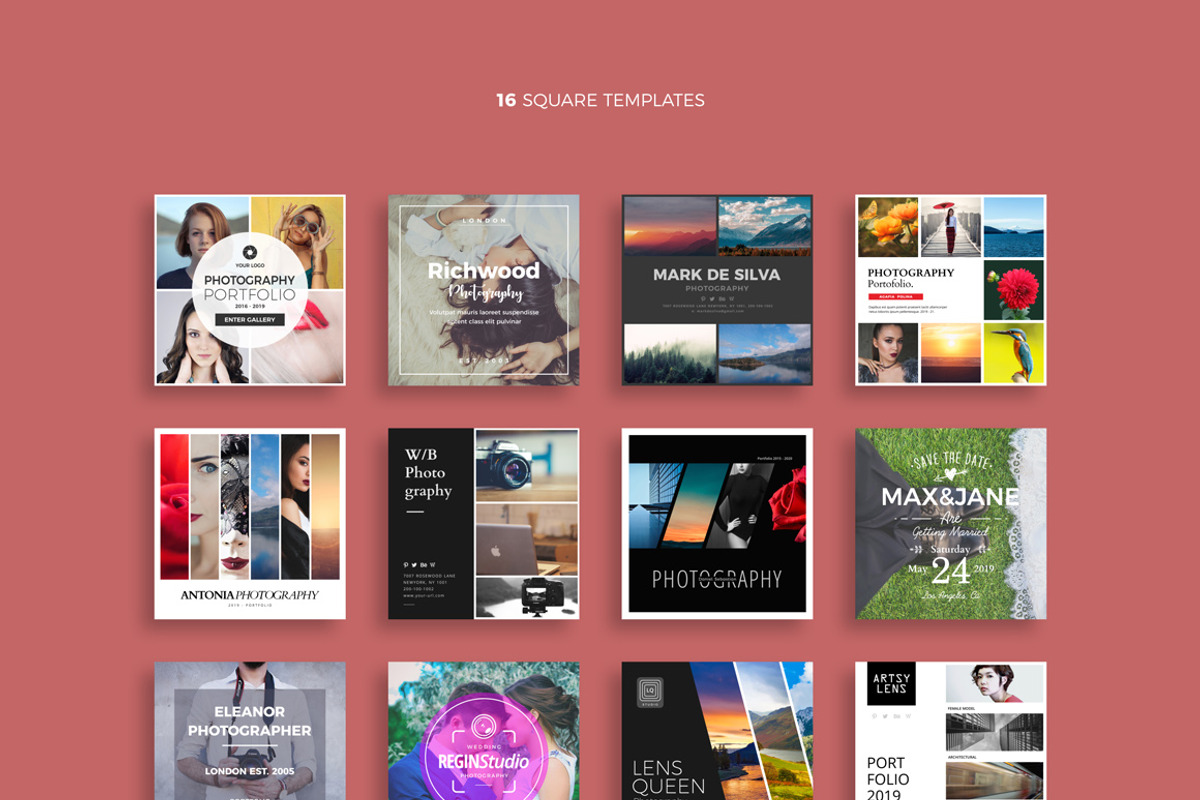Click the WordPress icon on Mark De Silva template

[x=731, y=299]
